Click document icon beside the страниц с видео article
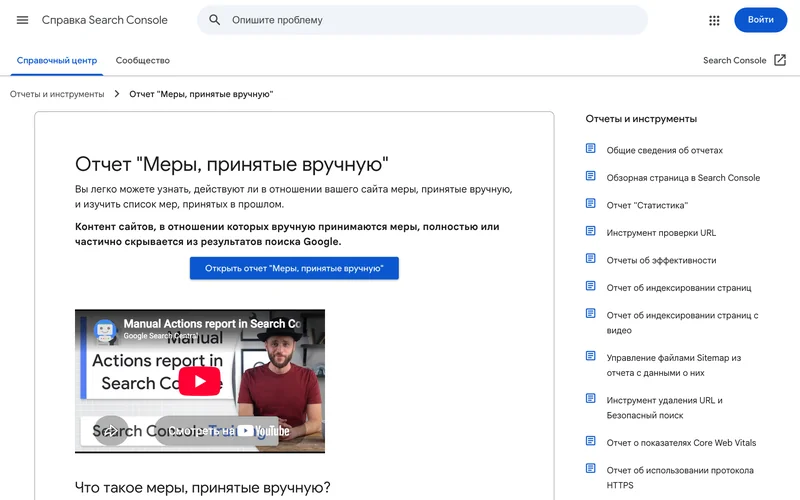The image size is (800, 500). 591,313
